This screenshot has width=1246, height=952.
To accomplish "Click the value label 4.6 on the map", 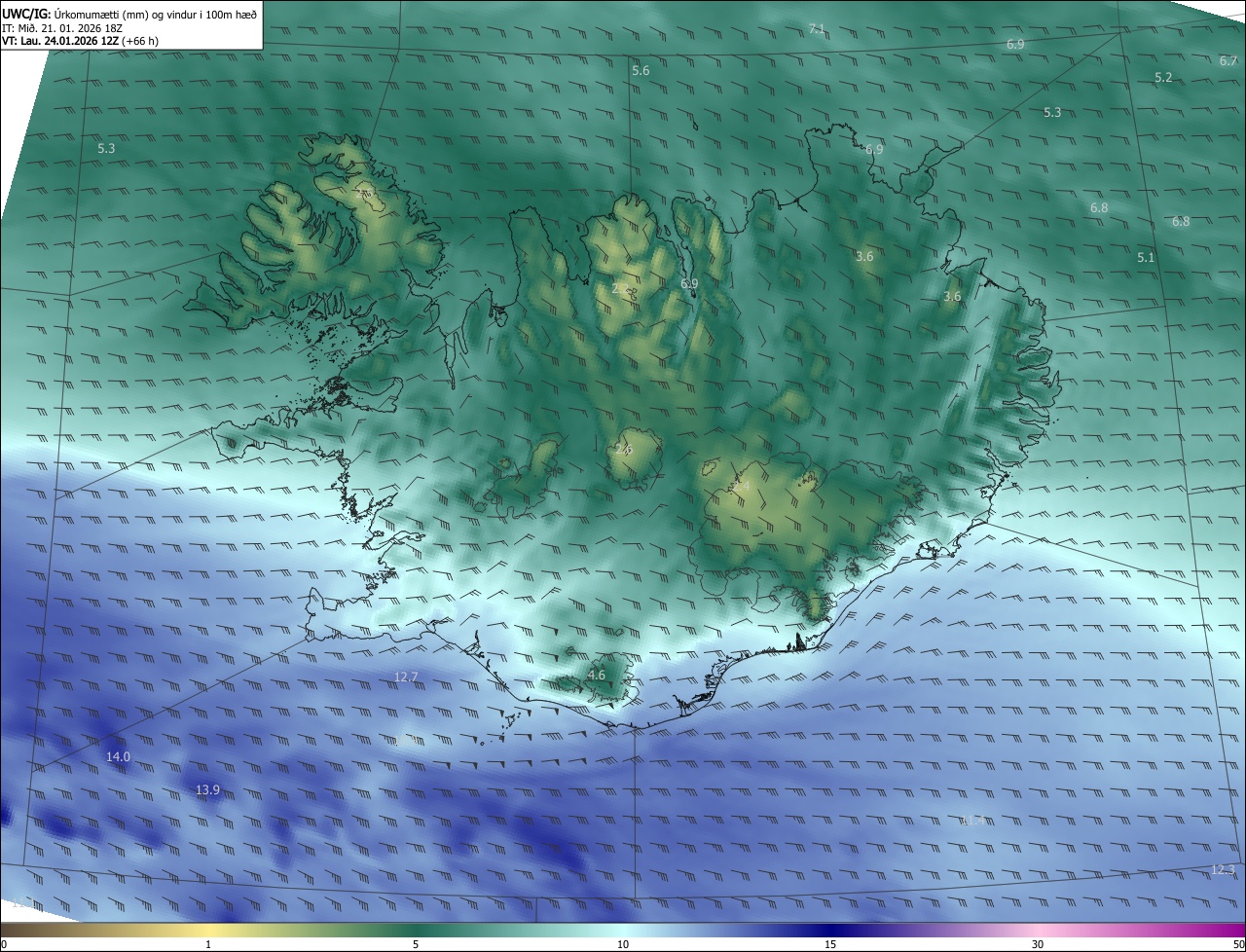I will click(597, 675).
